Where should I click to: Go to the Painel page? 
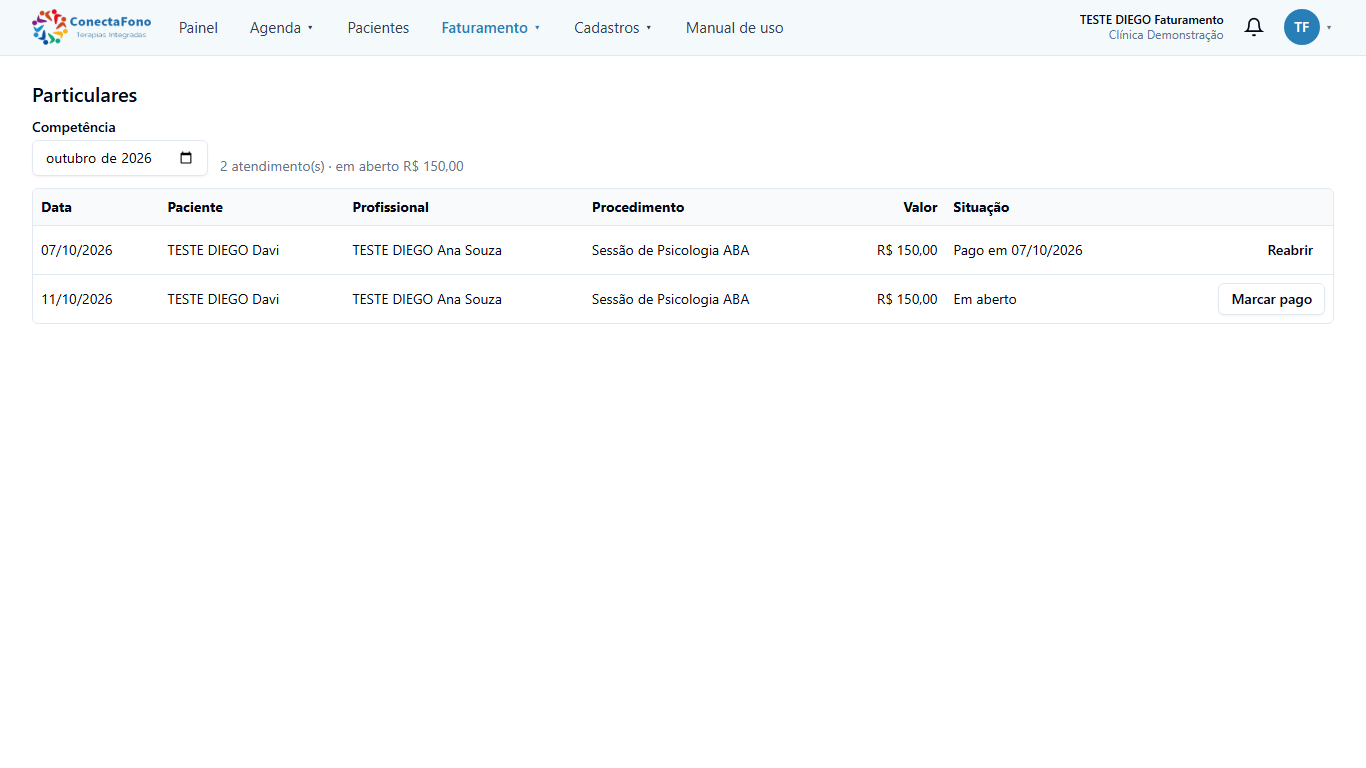pos(198,28)
